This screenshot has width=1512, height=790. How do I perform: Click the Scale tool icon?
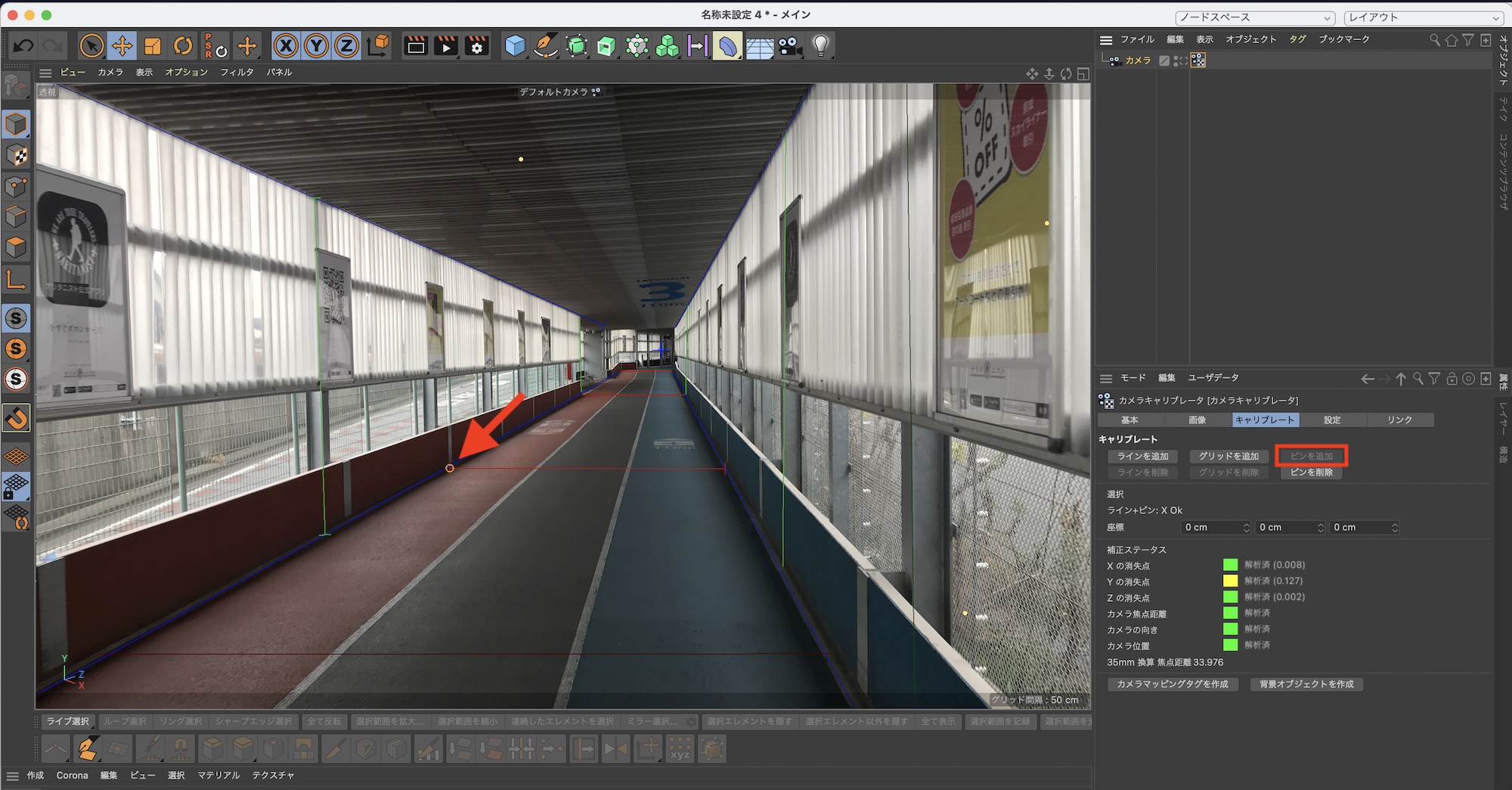click(x=153, y=46)
